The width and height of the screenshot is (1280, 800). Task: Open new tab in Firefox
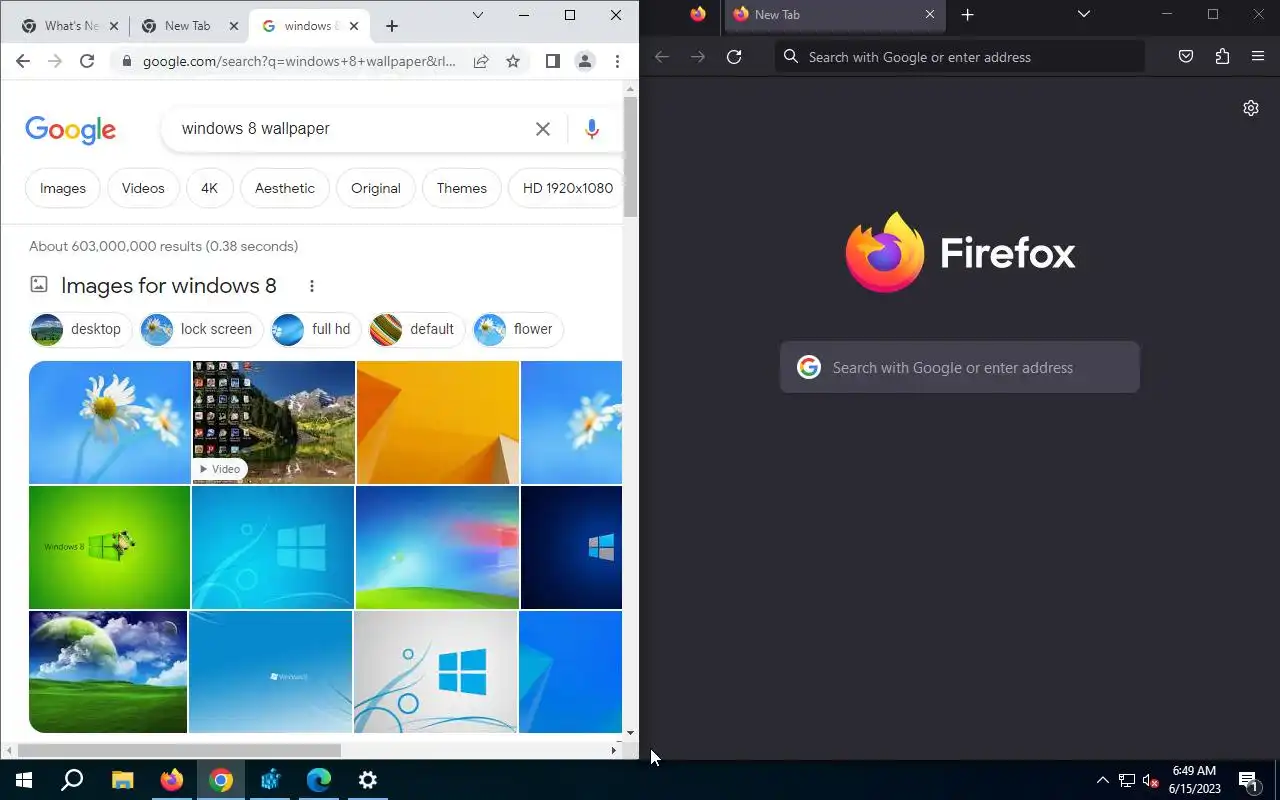click(x=967, y=15)
